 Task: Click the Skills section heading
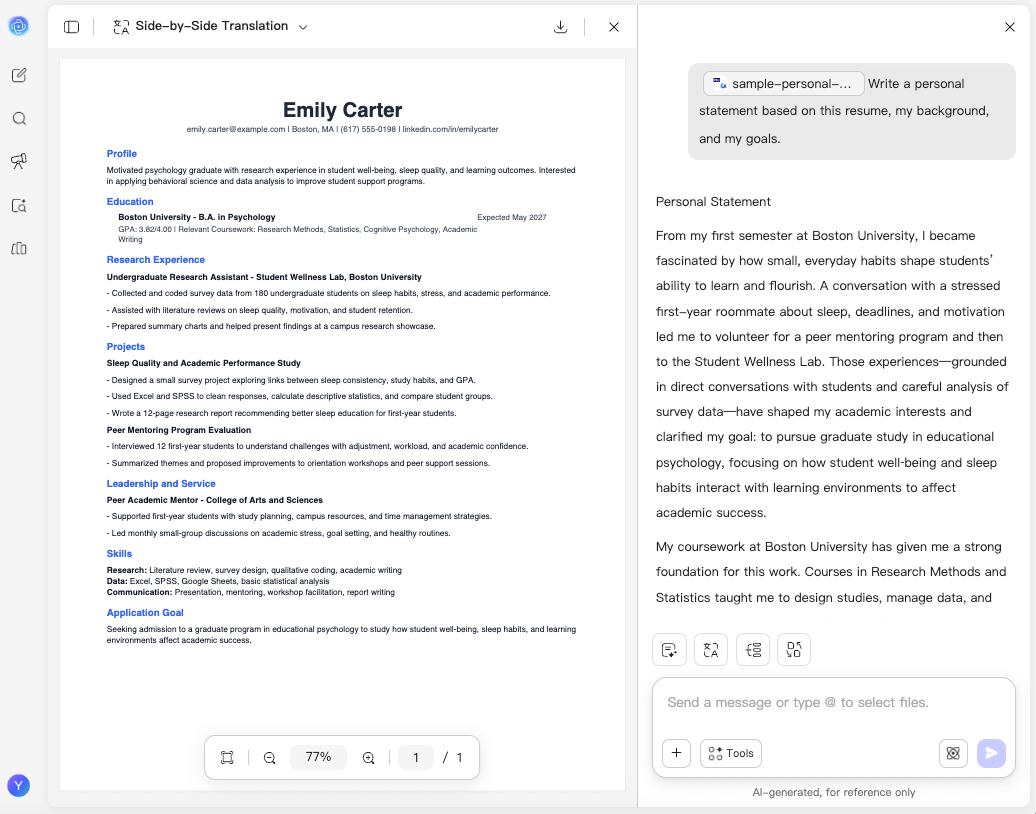[x=119, y=554]
